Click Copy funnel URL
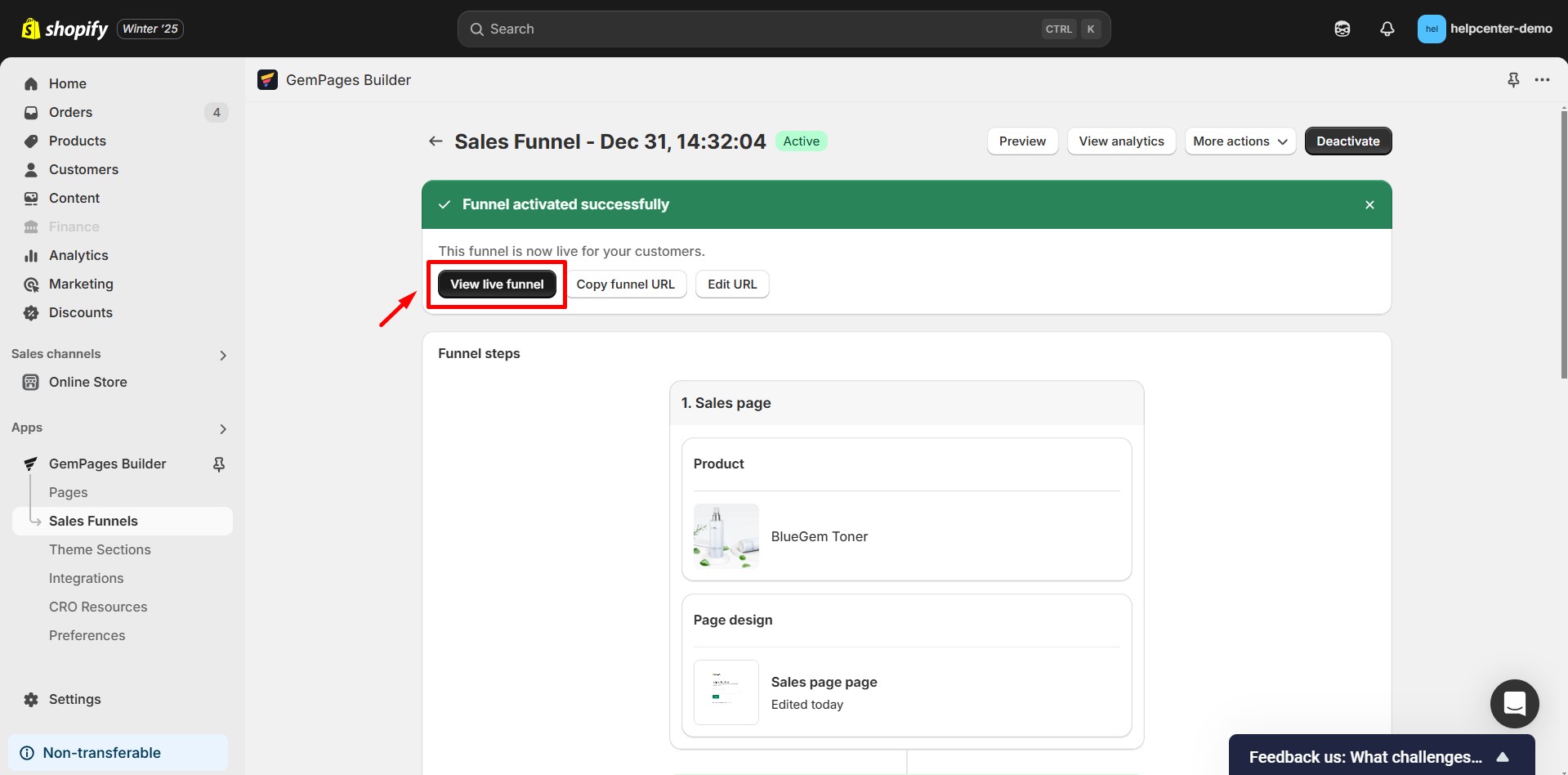This screenshot has height=775, width=1568. click(x=626, y=284)
